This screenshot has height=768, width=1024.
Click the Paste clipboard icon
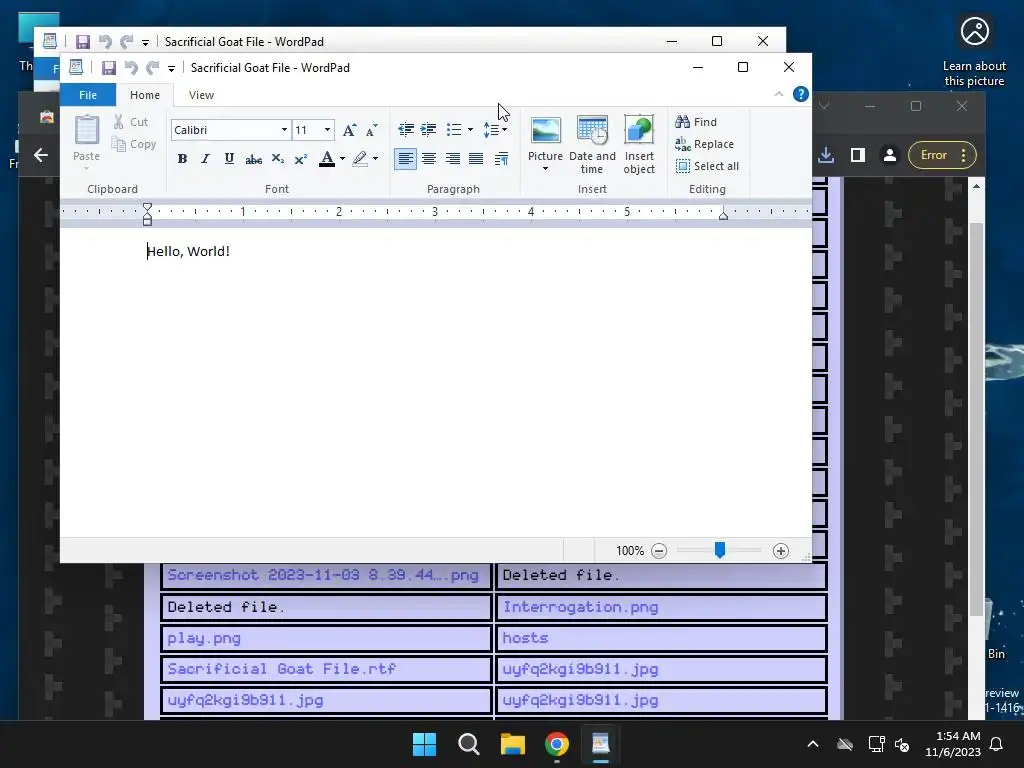(86, 130)
